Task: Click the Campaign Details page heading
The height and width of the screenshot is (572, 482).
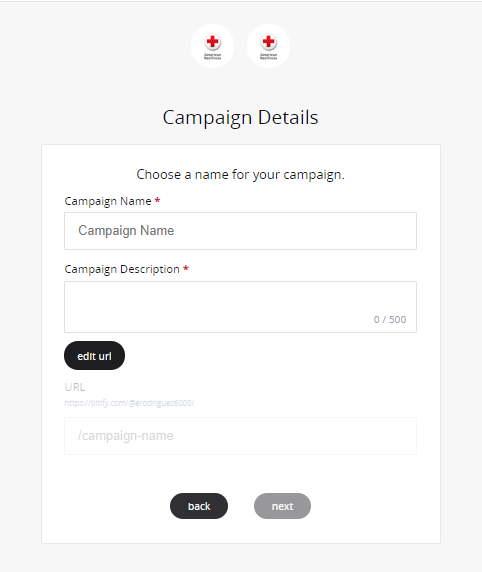Action: 240,118
